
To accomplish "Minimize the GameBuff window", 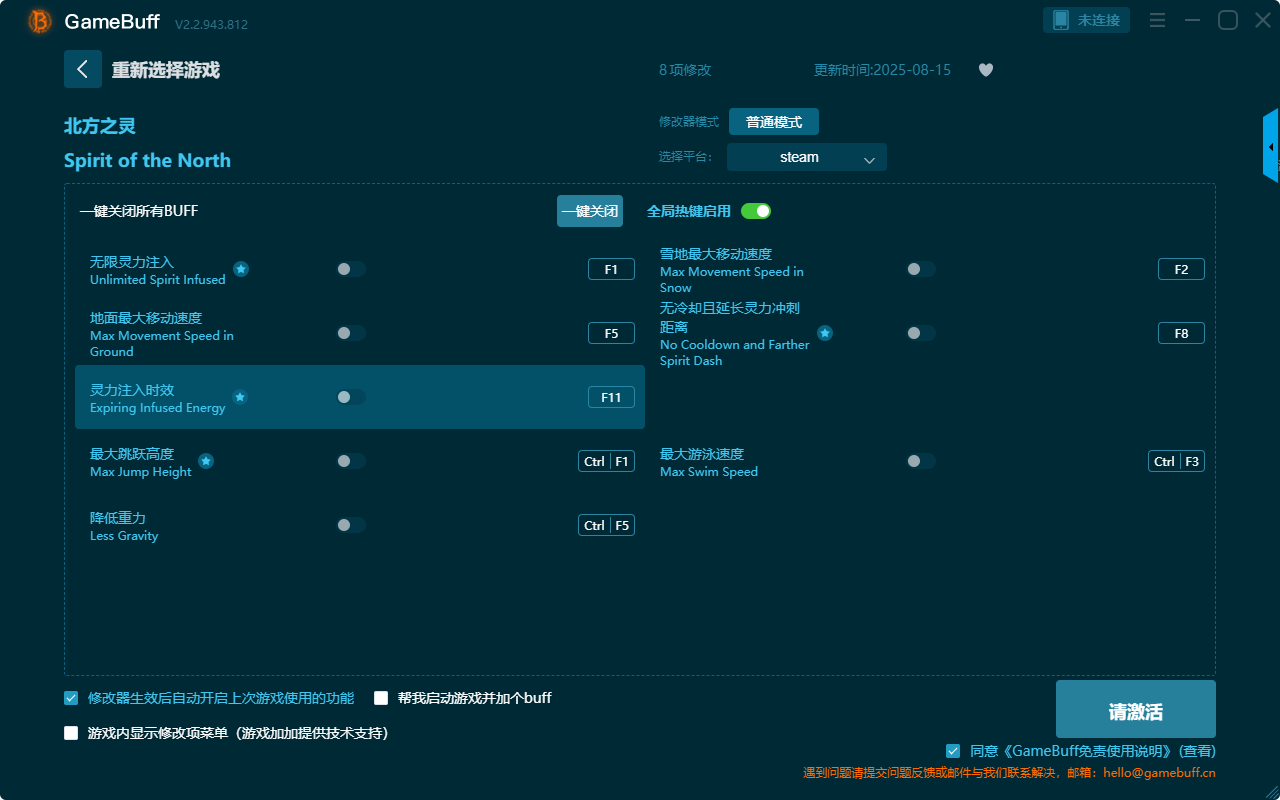I will [1192, 20].
